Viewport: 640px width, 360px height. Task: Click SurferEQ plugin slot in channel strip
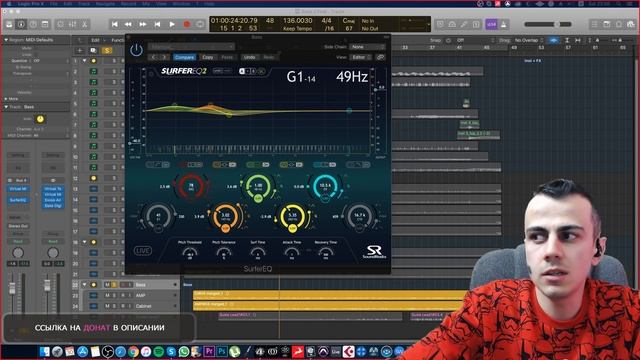coord(18,200)
